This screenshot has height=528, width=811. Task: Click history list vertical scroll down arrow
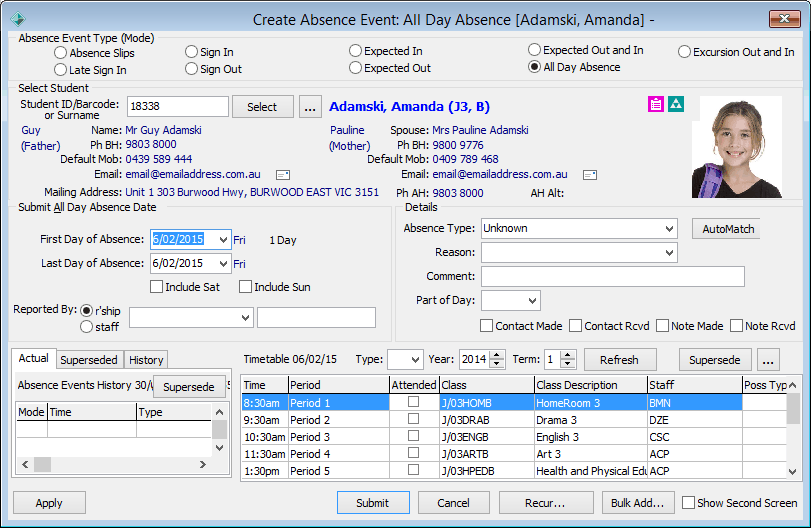(x=219, y=448)
